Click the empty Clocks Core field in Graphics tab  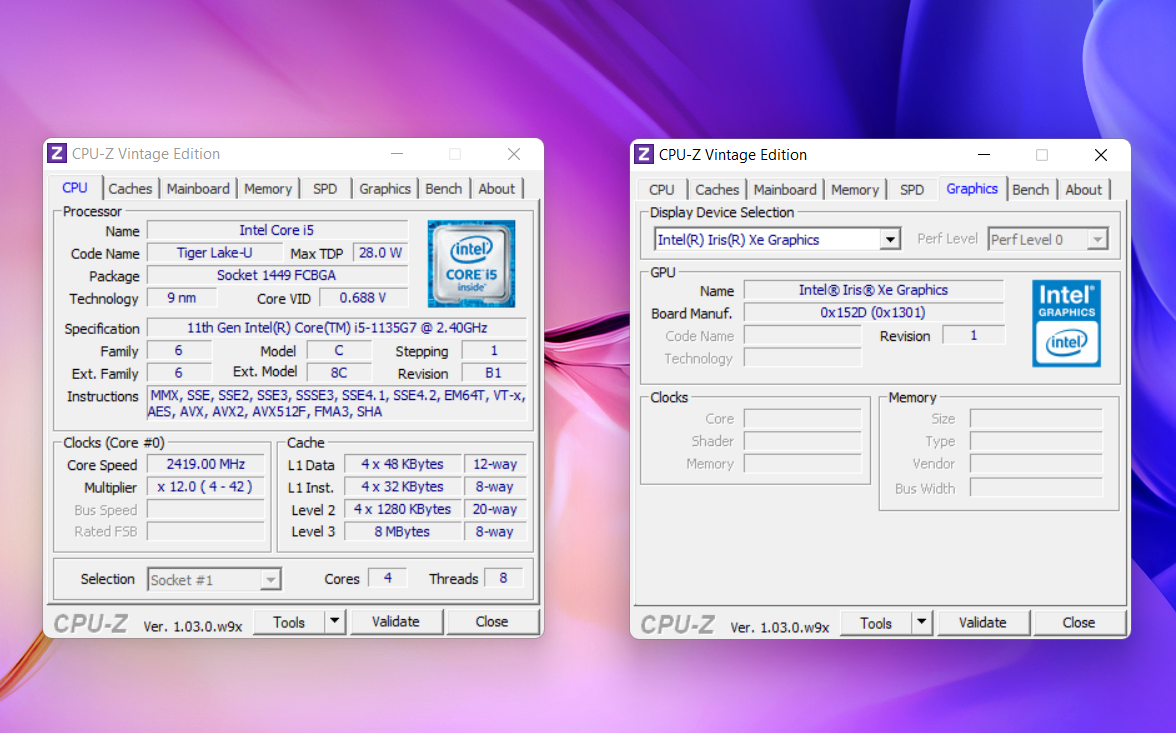(802, 419)
